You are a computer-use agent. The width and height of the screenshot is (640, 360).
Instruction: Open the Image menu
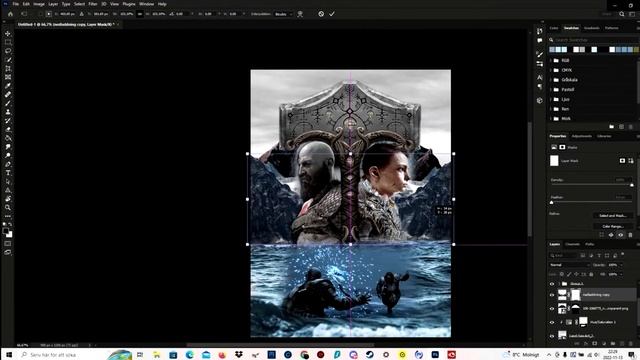[x=39, y=4]
